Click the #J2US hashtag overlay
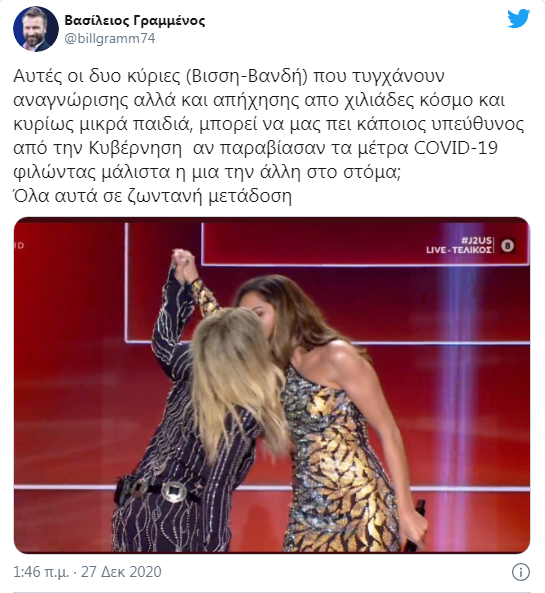This screenshot has height=593, width=545. (x=477, y=241)
